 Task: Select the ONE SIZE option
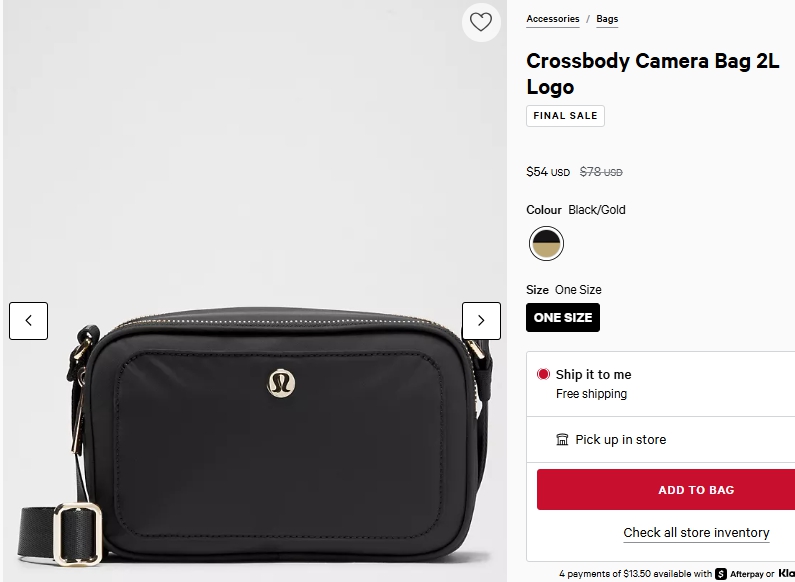click(x=563, y=318)
